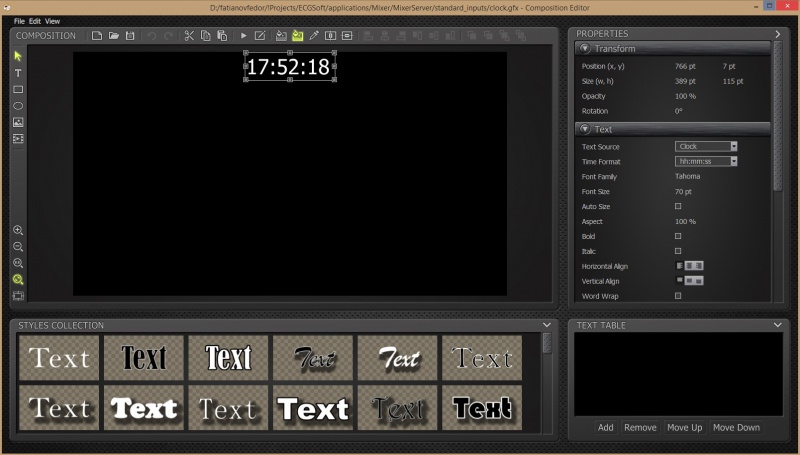Select the Image insert tool

click(18, 122)
